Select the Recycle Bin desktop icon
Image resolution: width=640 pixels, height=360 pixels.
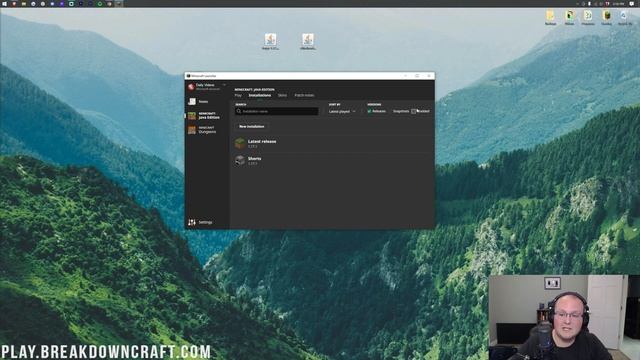[624, 18]
